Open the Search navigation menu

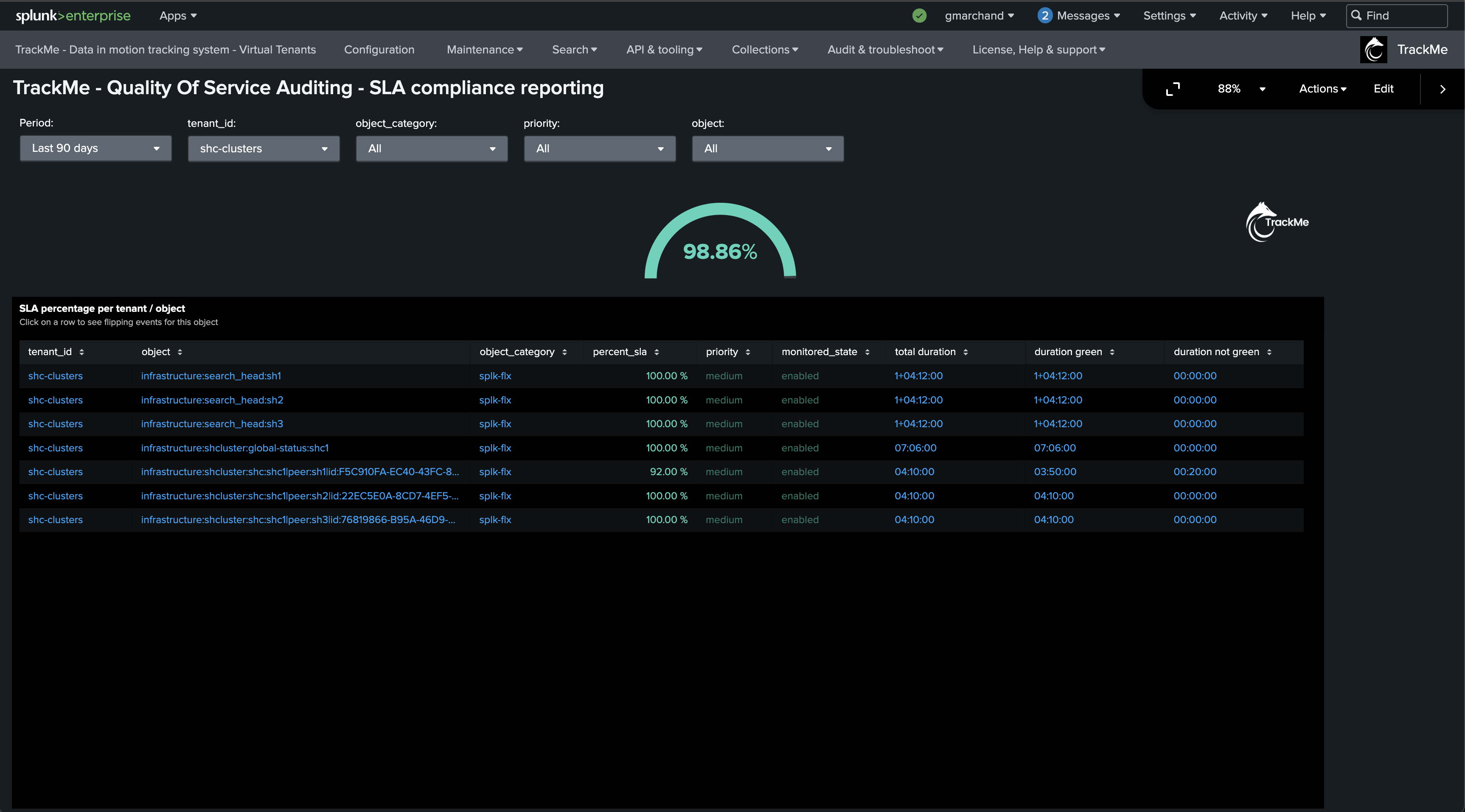click(x=574, y=50)
